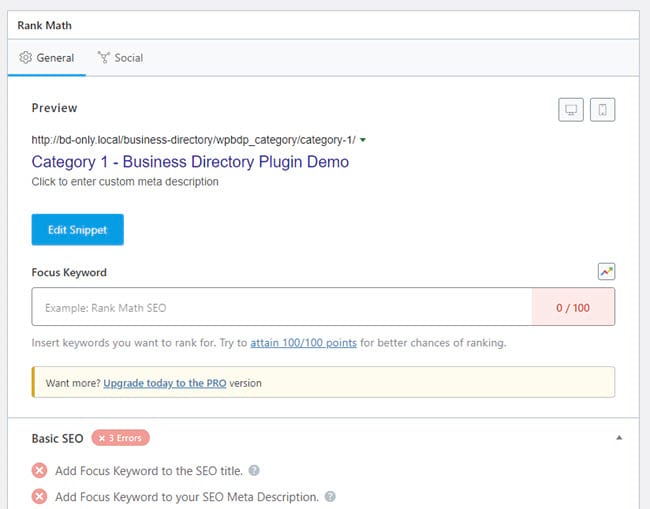Open Upgrade today to the PRO link

[165, 383]
